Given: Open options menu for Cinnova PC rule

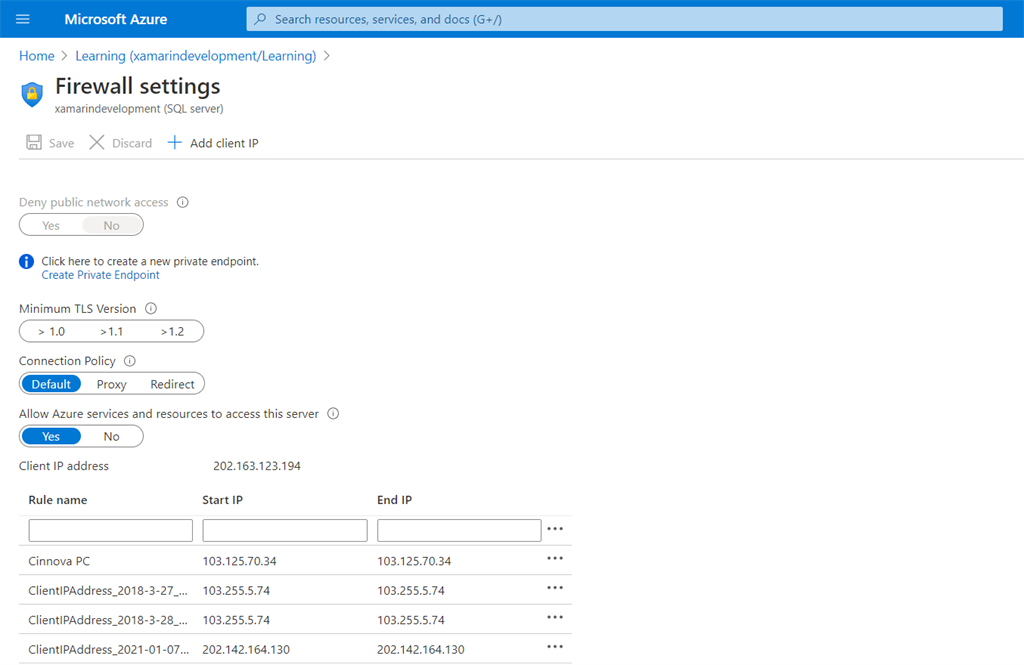Looking at the screenshot, I should 555,559.
